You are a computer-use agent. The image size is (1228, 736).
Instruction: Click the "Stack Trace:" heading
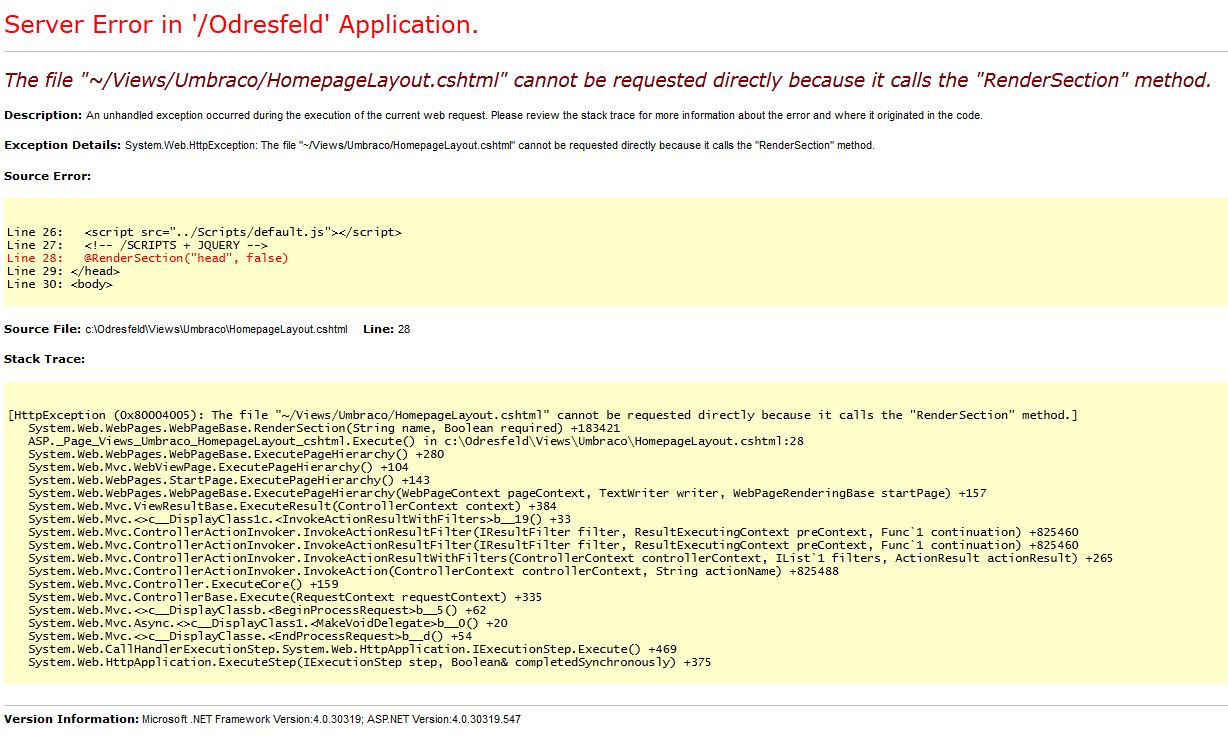[x=44, y=358]
